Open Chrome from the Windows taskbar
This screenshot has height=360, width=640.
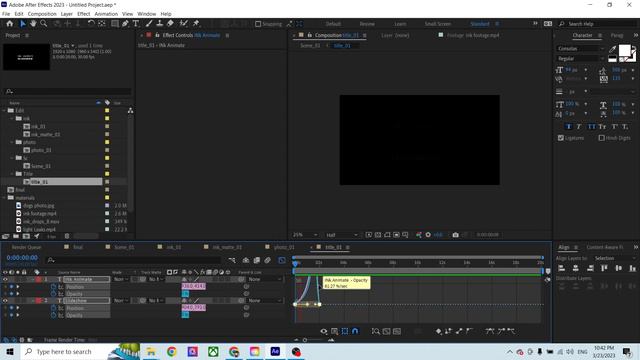coord(172,351)
